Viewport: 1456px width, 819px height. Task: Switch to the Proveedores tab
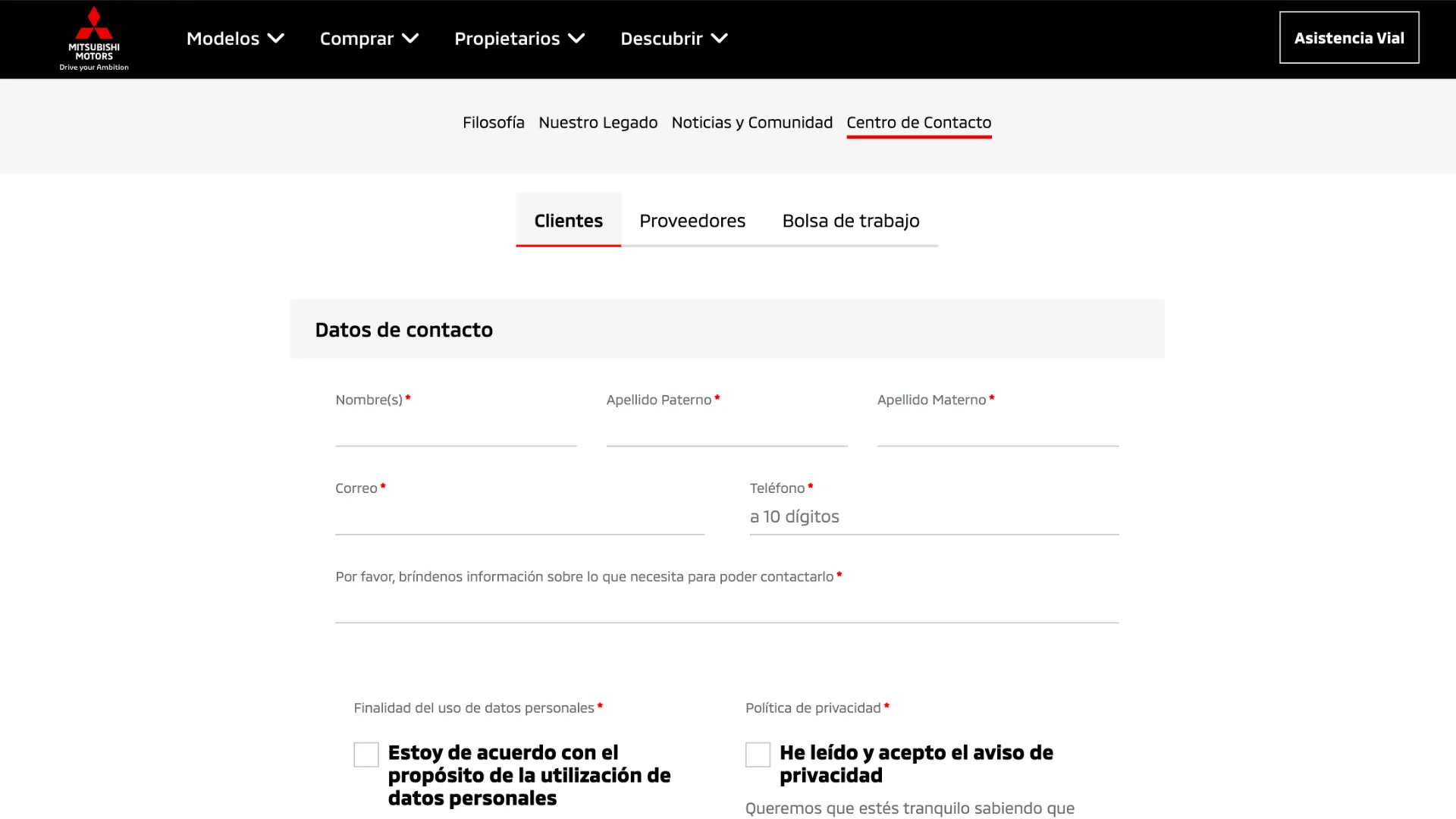692,221
